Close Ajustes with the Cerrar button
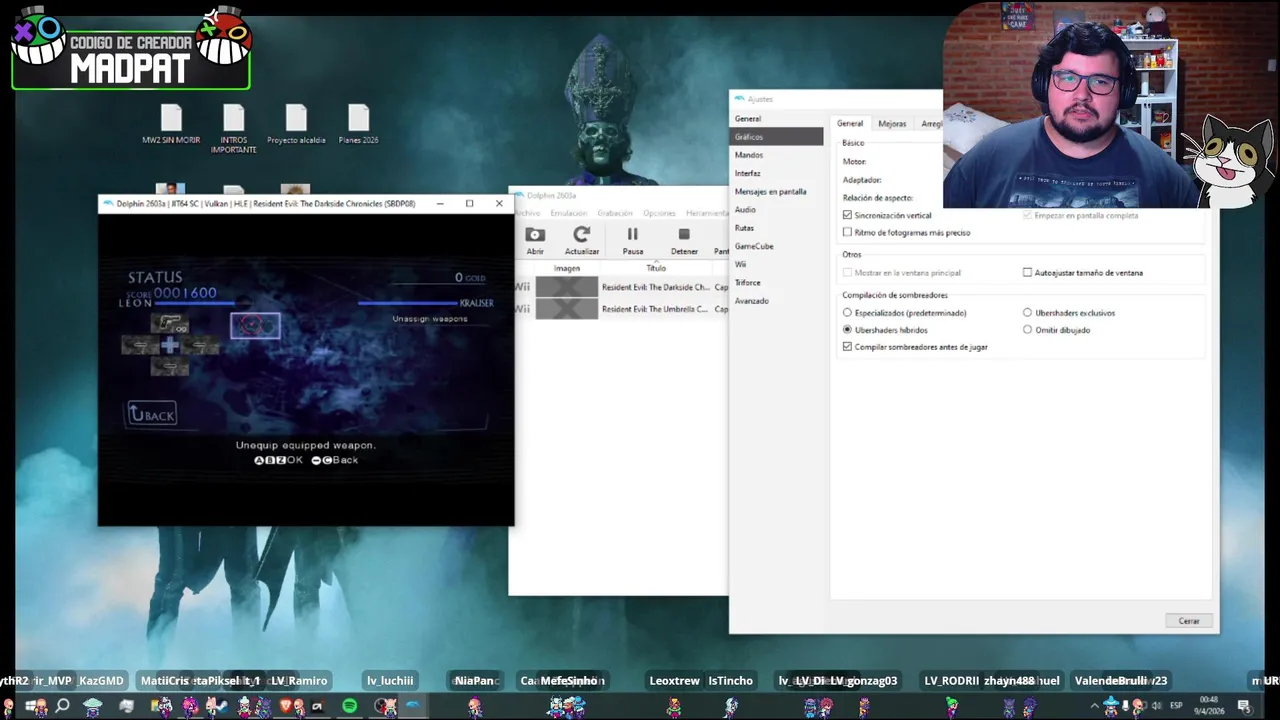1280x720 pixels. pyautogui.click(x=1189, y=621)
